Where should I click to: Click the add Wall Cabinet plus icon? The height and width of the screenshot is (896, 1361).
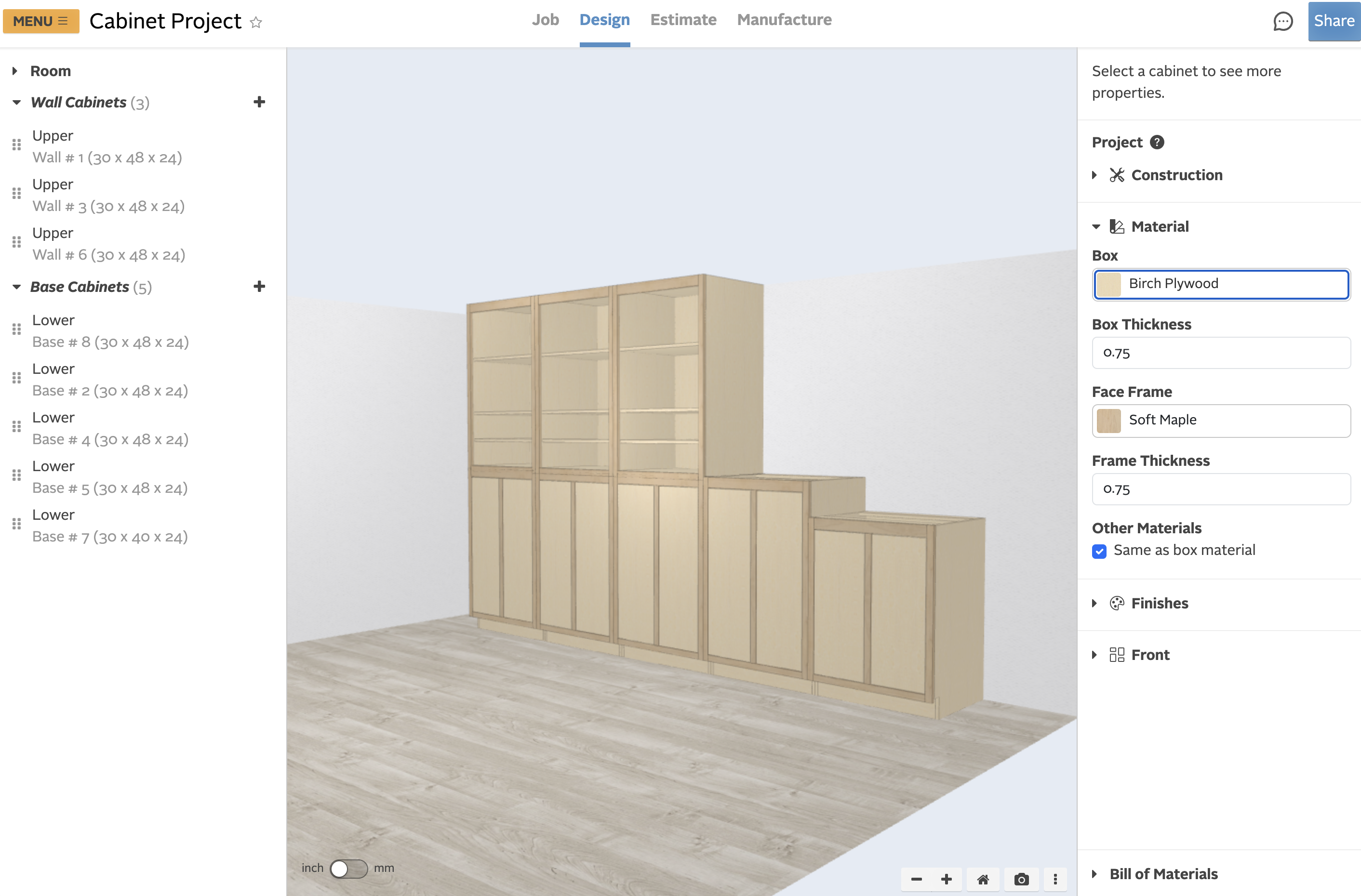click(x=259, y=102)
